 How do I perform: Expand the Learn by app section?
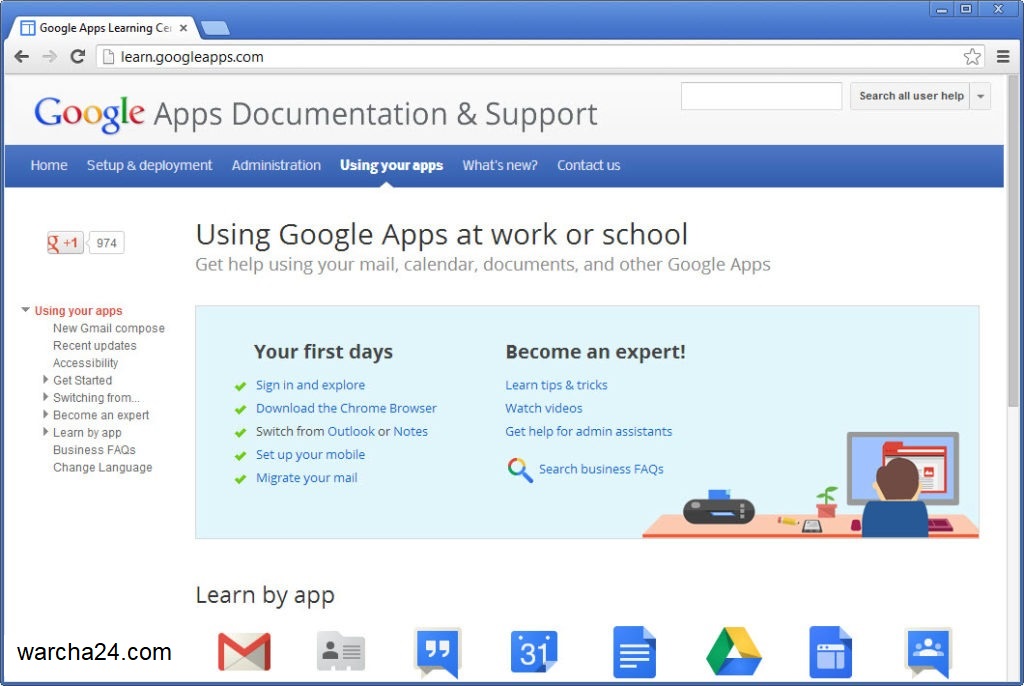(45, 432)
